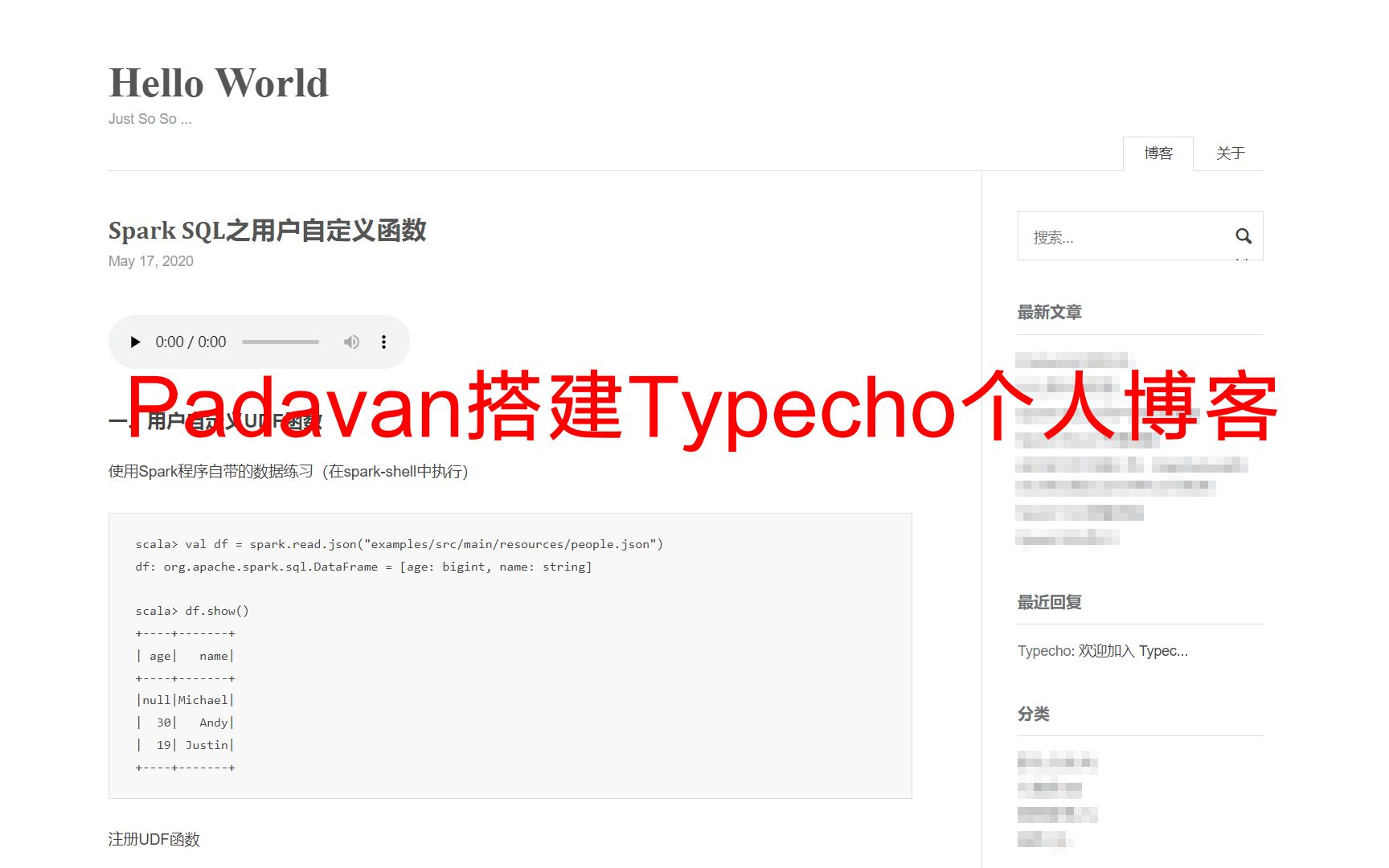The image size is (1389, 868).
Task: Open the 博客 tab
Action: click(1158, 154)
